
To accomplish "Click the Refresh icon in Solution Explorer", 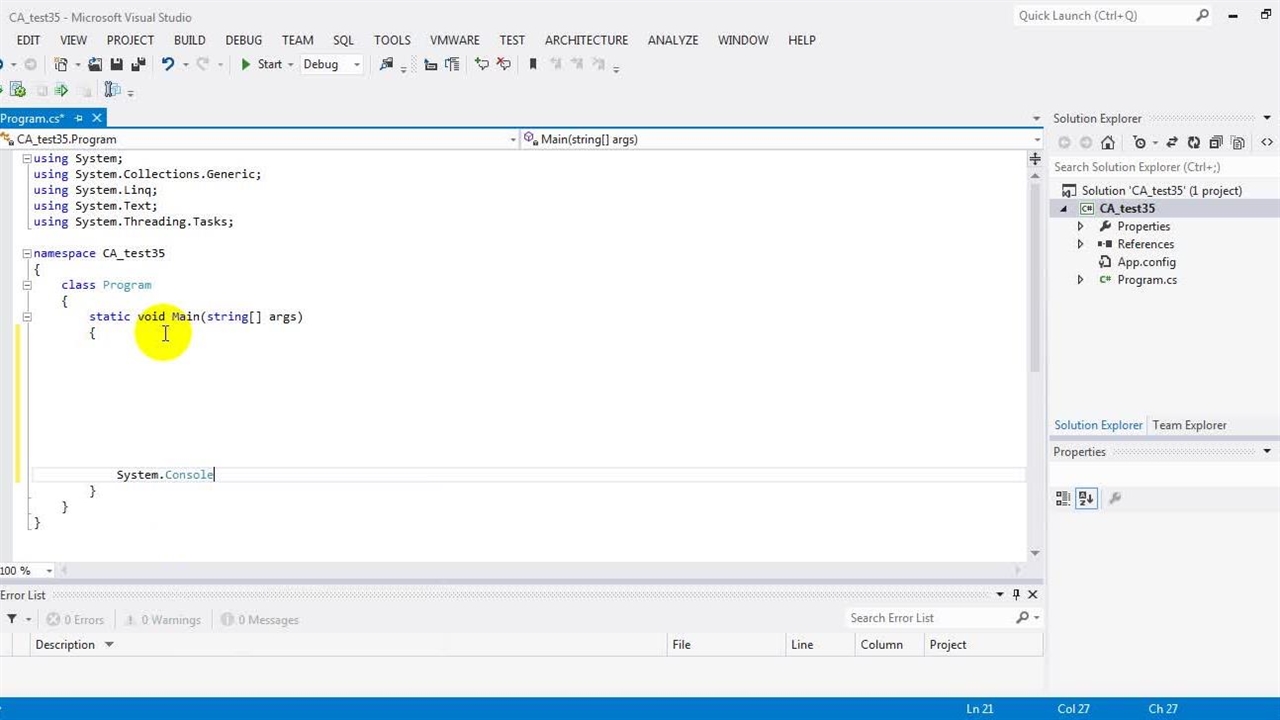I will 1193,143.
